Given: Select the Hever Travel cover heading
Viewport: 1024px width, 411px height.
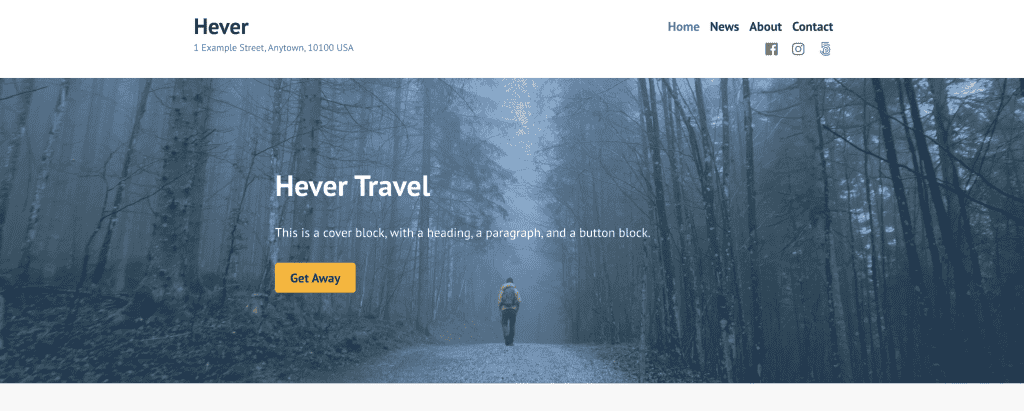Looking at the screenshot, I should click(x=353, y=186).
